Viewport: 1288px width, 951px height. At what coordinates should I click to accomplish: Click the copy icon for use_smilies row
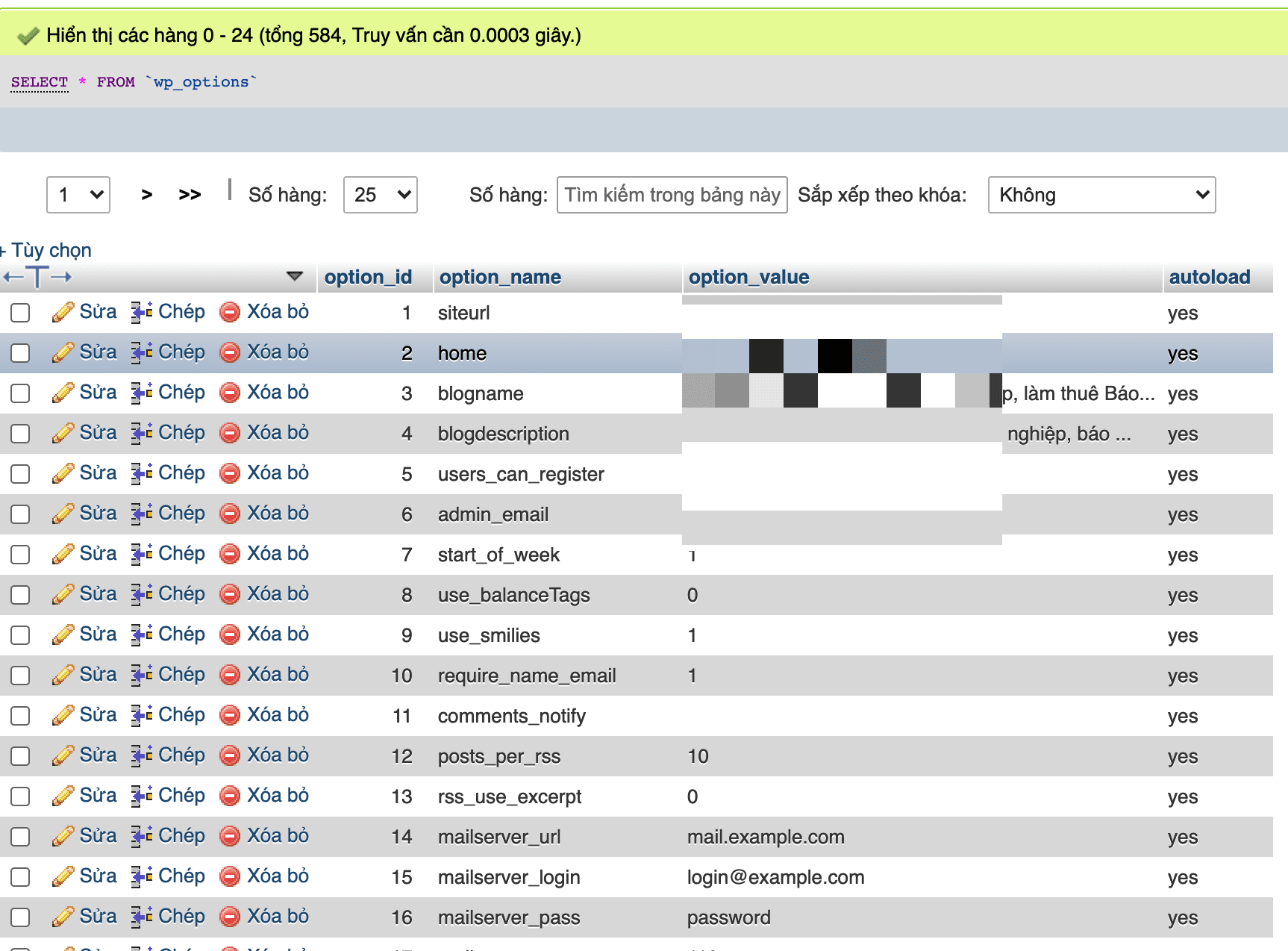(x=142, y=634)
